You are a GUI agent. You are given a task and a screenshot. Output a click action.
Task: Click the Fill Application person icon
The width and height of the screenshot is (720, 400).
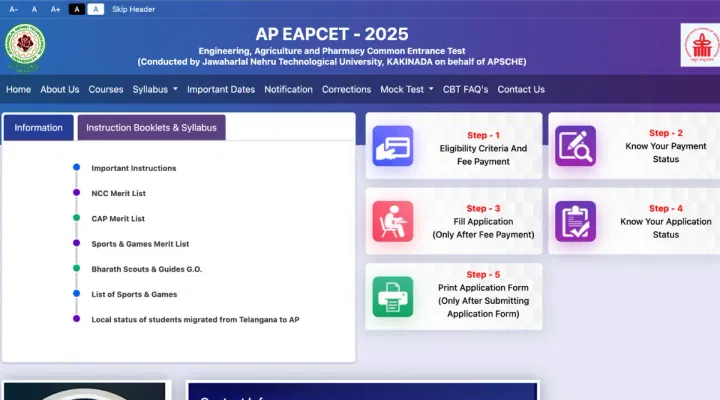coord(392,221)
